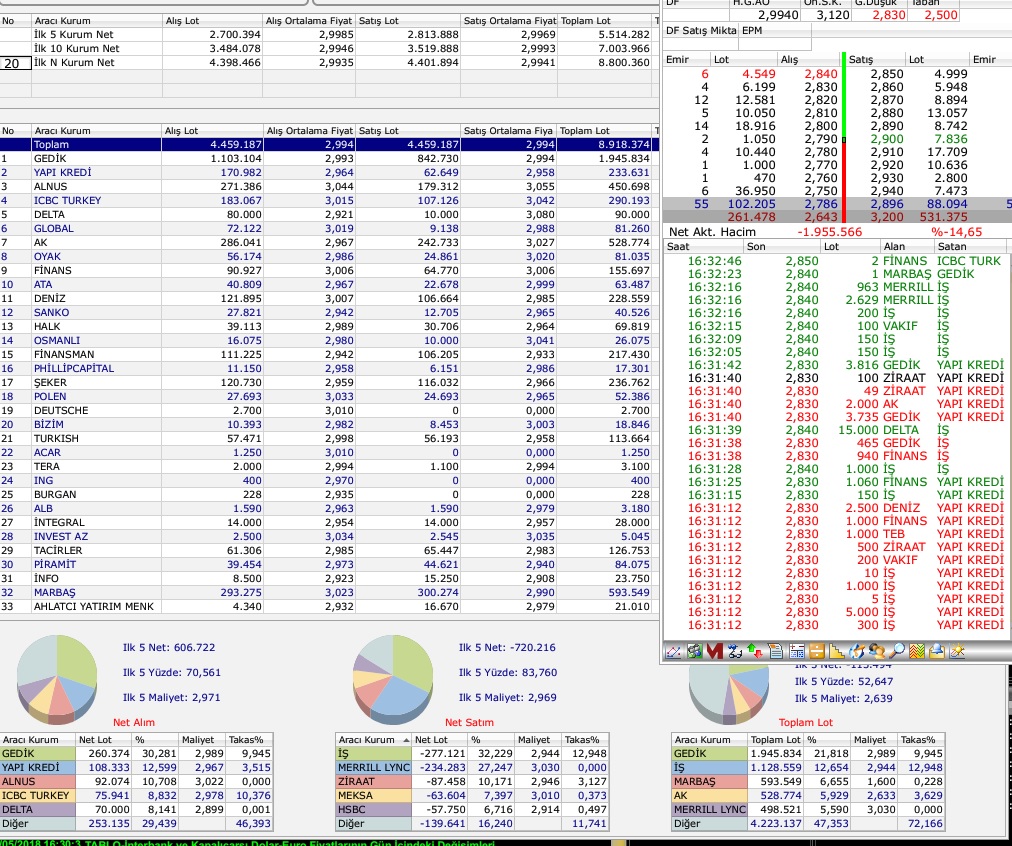Viewport: 1012px width, 846px height.
Task: Click the DF Satış Mikta label
Action: [x=701, y=30]
